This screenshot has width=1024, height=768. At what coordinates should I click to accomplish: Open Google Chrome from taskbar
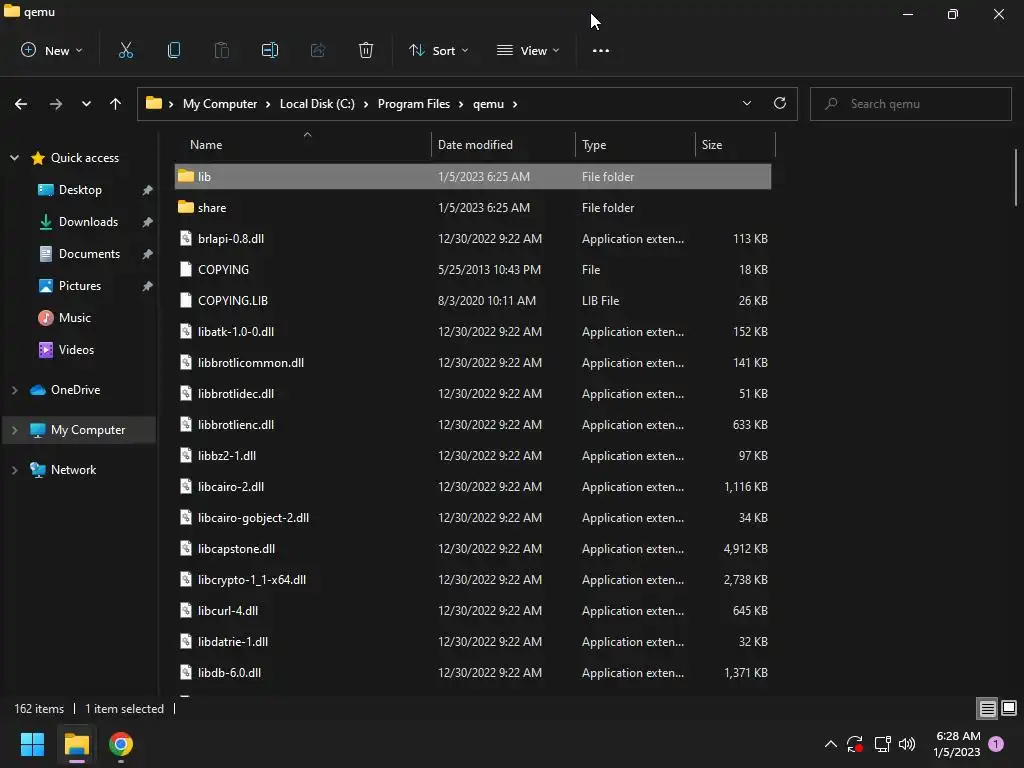pos(121,744)
